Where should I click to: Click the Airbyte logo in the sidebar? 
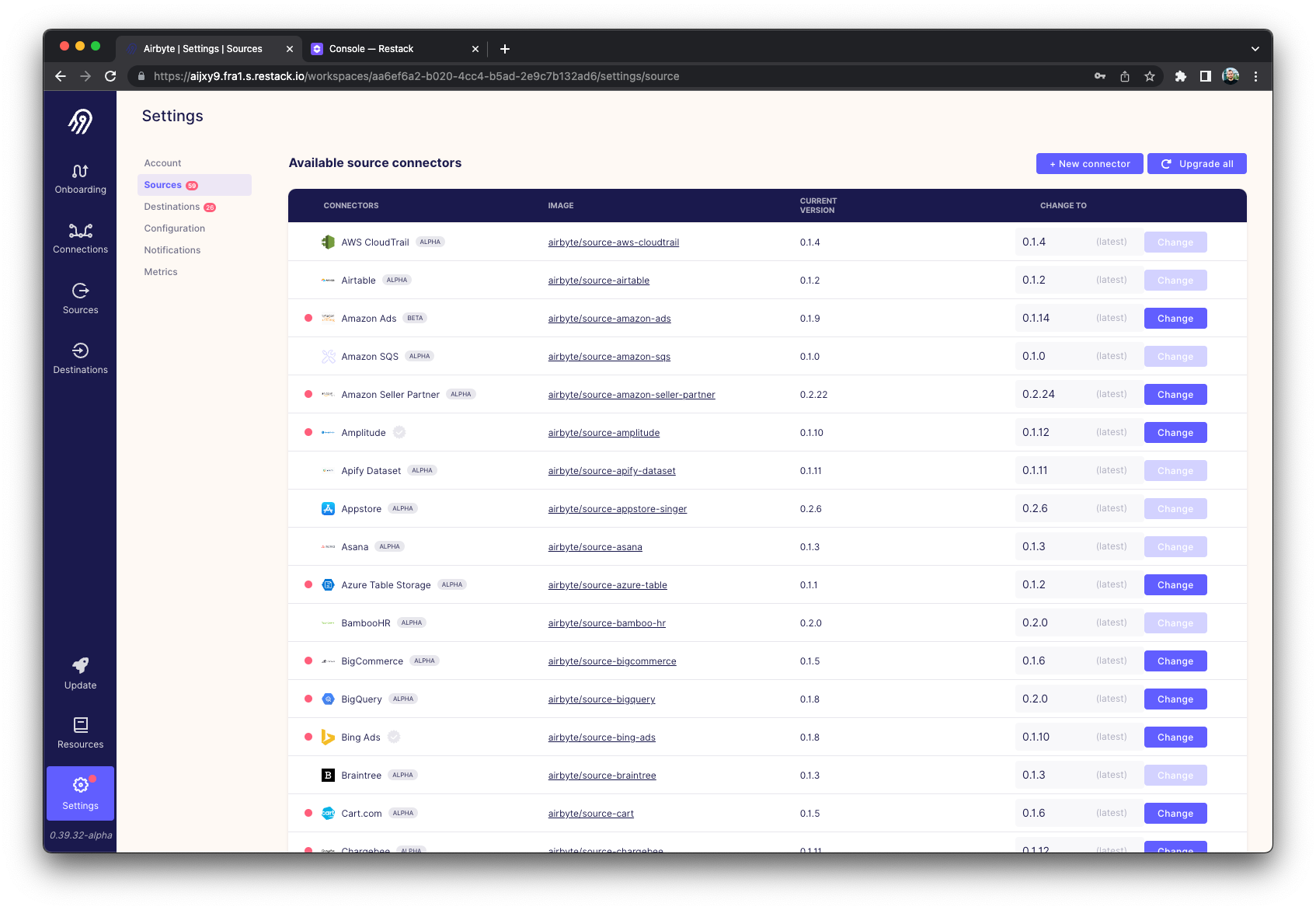tap(80, 121)
